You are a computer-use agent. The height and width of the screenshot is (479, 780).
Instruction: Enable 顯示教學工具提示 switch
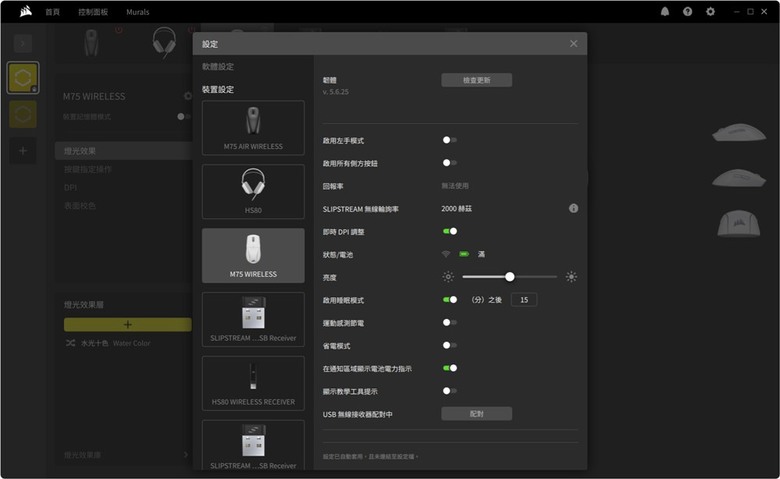click(450, 391)
